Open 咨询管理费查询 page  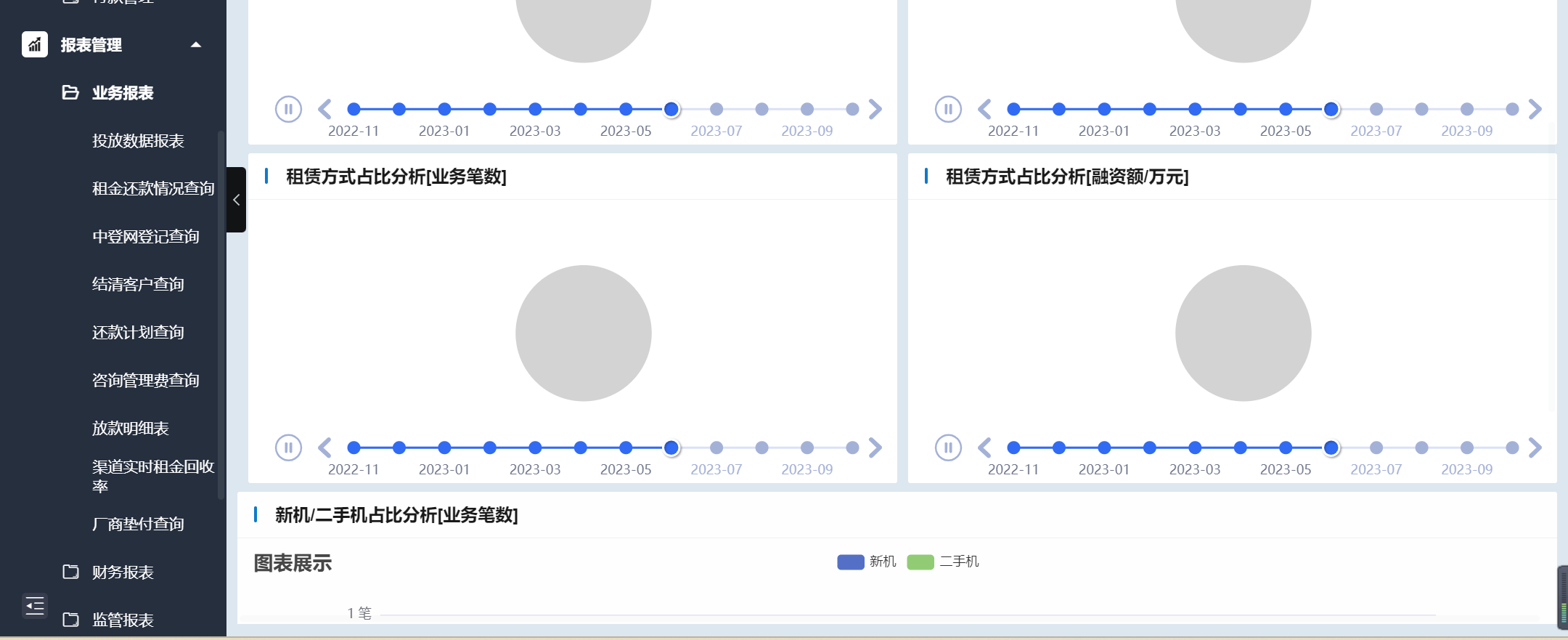(145, 380)
